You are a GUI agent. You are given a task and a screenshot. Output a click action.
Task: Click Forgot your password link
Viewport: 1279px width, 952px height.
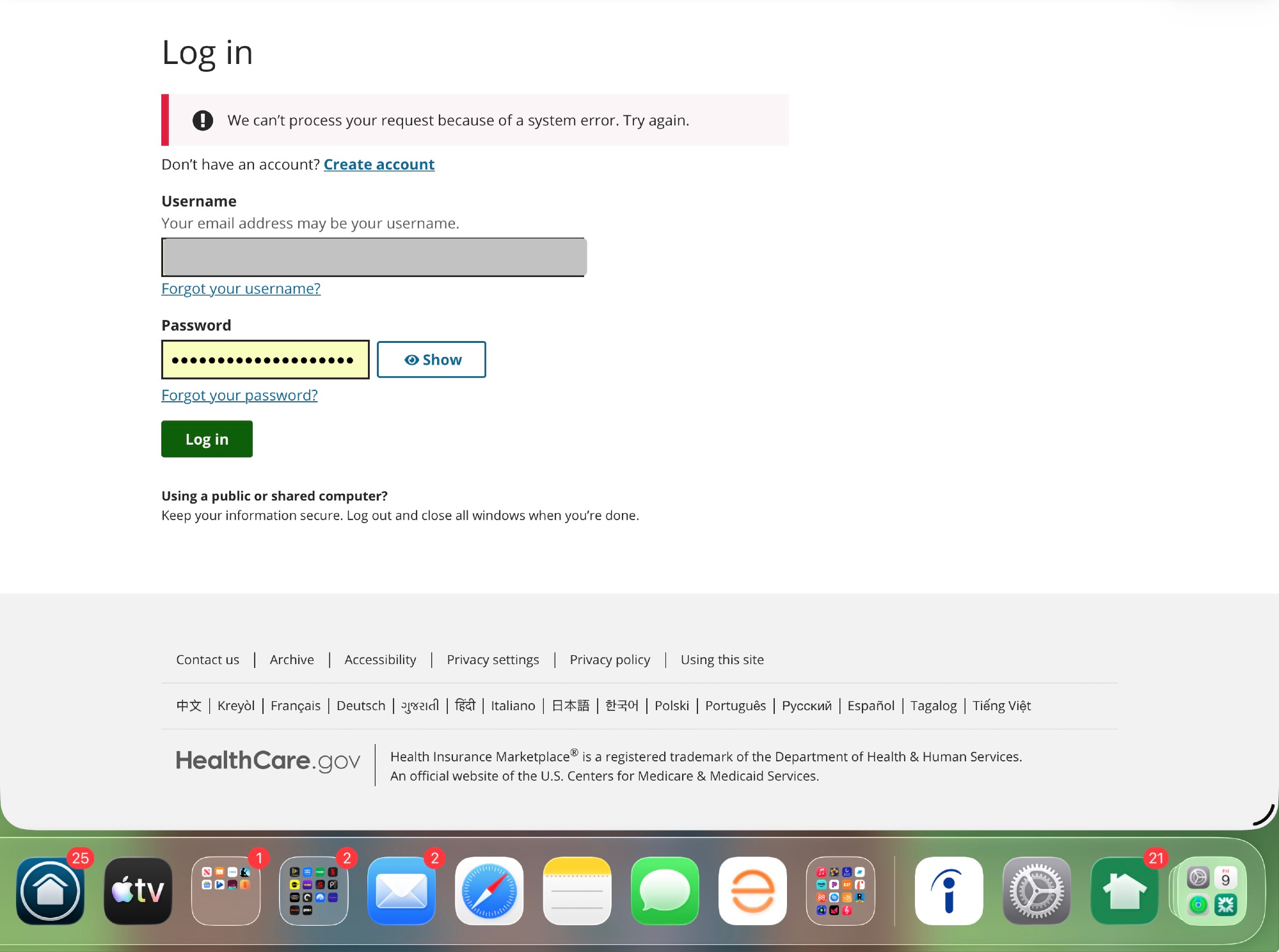tap(239, 395)
